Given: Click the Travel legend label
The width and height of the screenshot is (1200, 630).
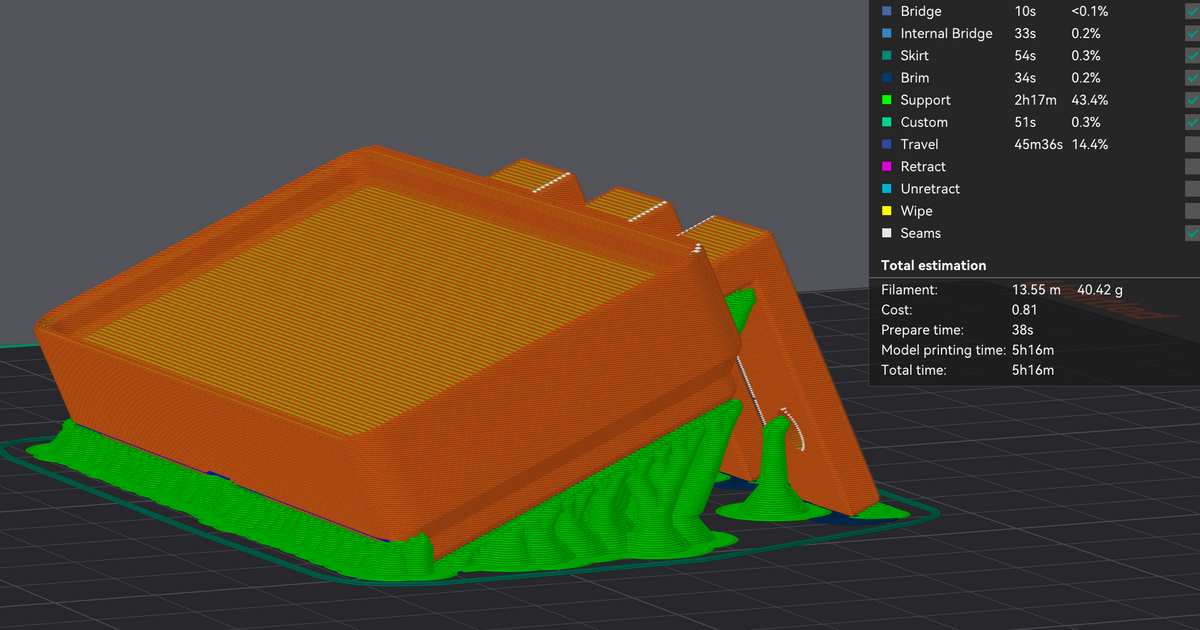Looking at the screenshot, I should [919, 144].
